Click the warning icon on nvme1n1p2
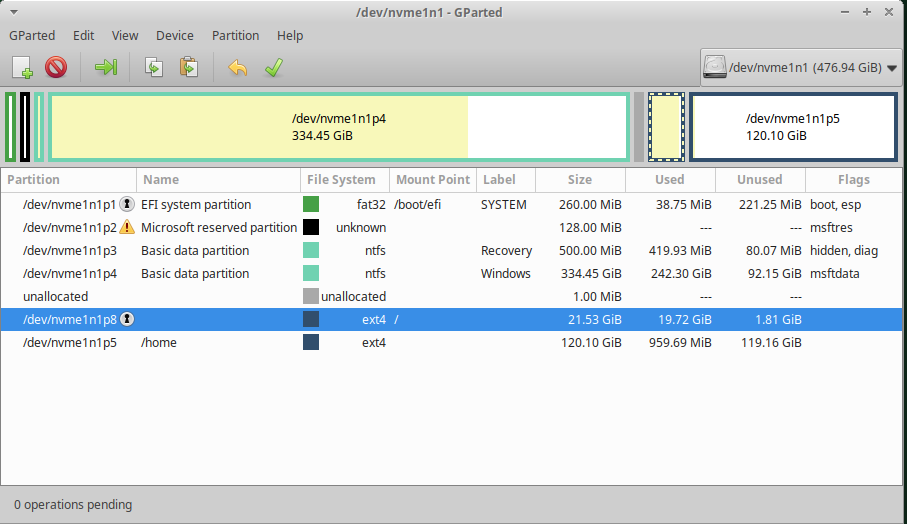The height and width of the screenshot is (524, 907). tap(126, 227)
